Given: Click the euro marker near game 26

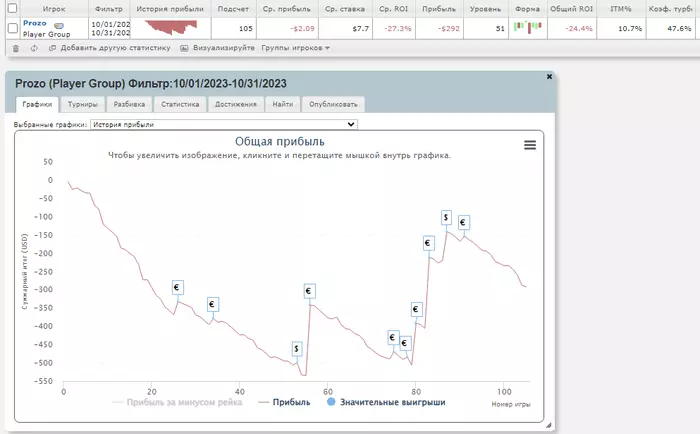Looking at the screenshot, I should coord(177,288).
